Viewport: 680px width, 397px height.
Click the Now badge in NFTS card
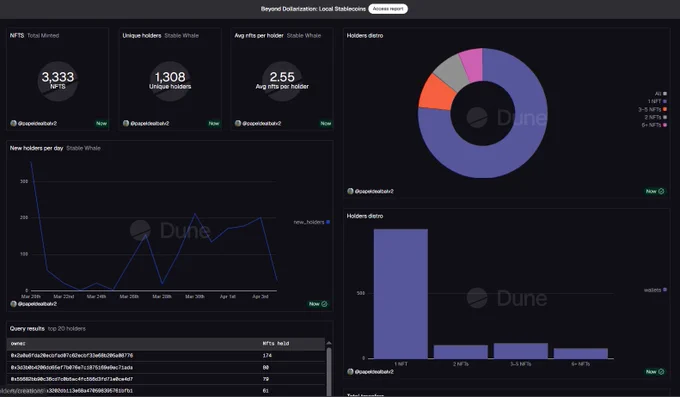point(101,123)
